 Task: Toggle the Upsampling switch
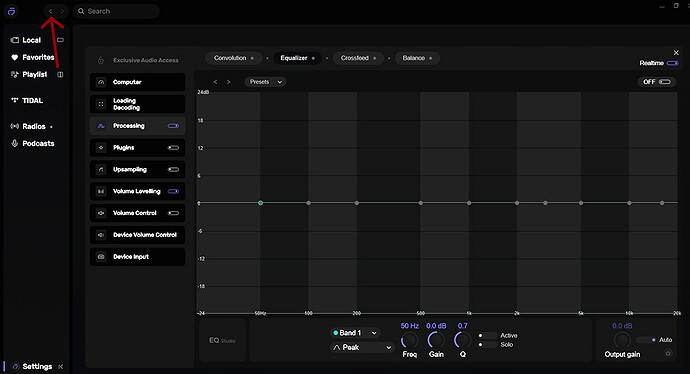pyautogui.click(x=173, y=169)
